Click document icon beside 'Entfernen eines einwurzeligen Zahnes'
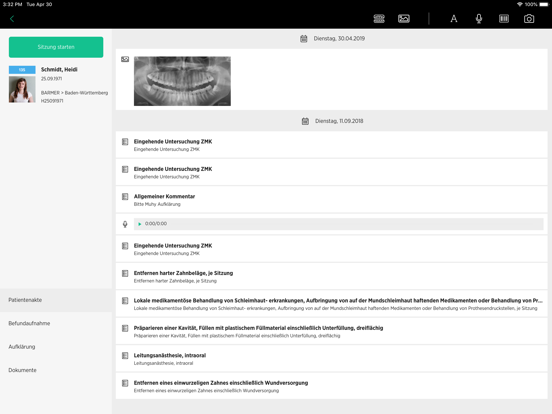 click(x=125, y=383)
